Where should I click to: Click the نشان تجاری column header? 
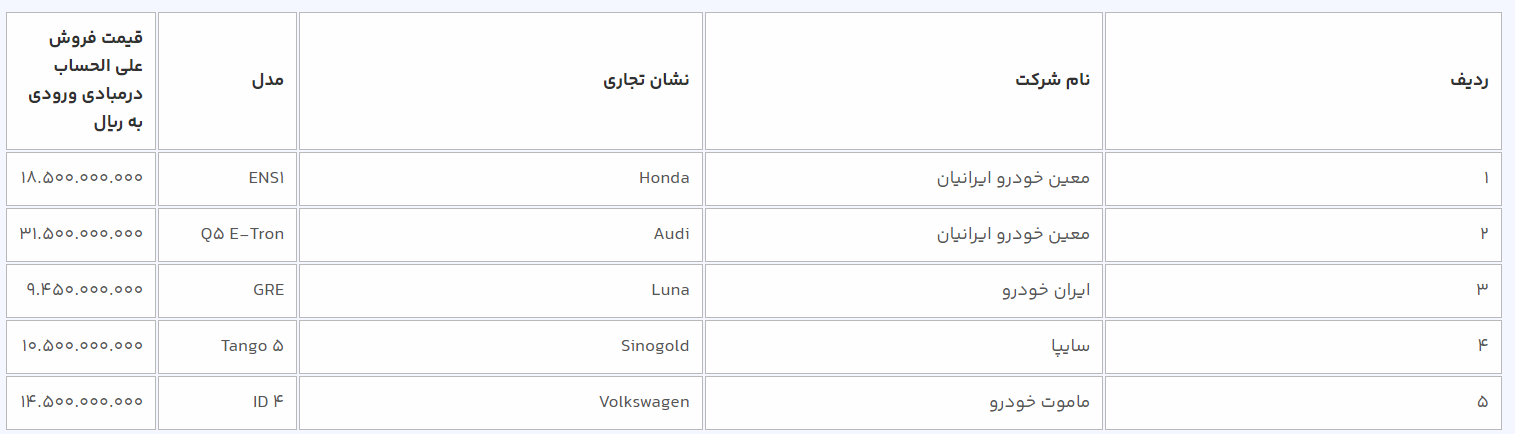coord(646,80)
